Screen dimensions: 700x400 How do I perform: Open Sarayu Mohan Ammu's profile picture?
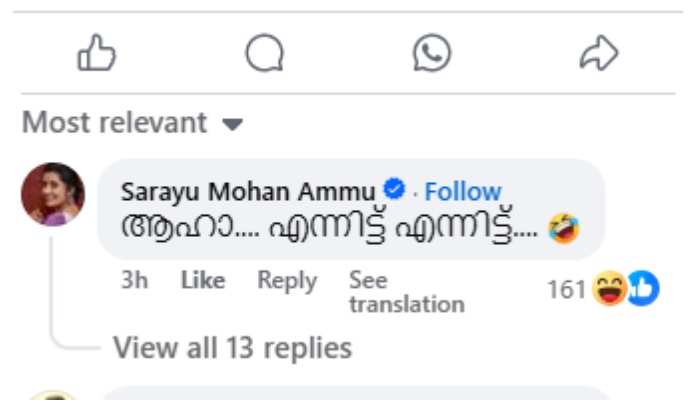coord(53,194)
